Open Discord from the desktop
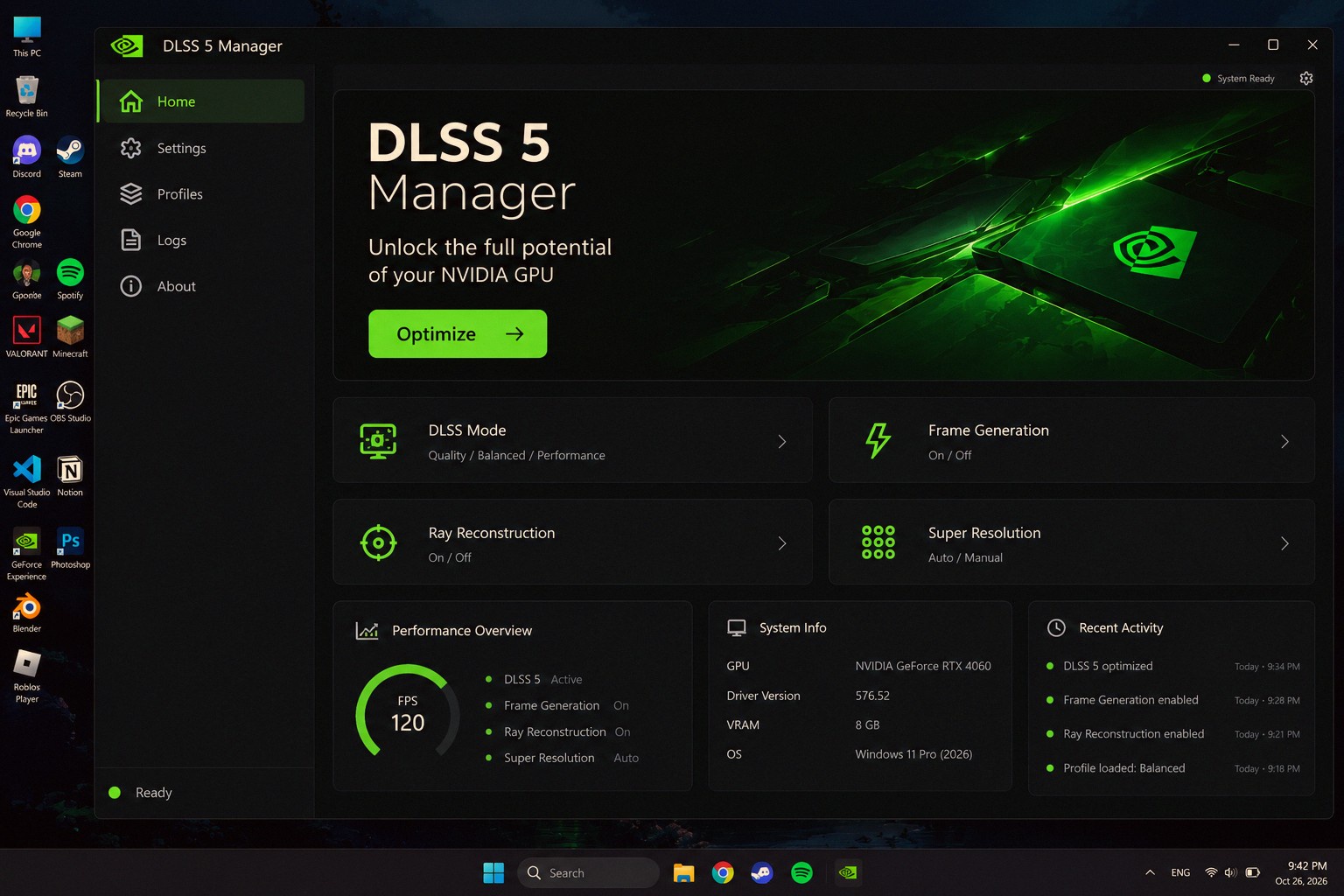Screen dimensions: 1344x896 click(27, 157)
